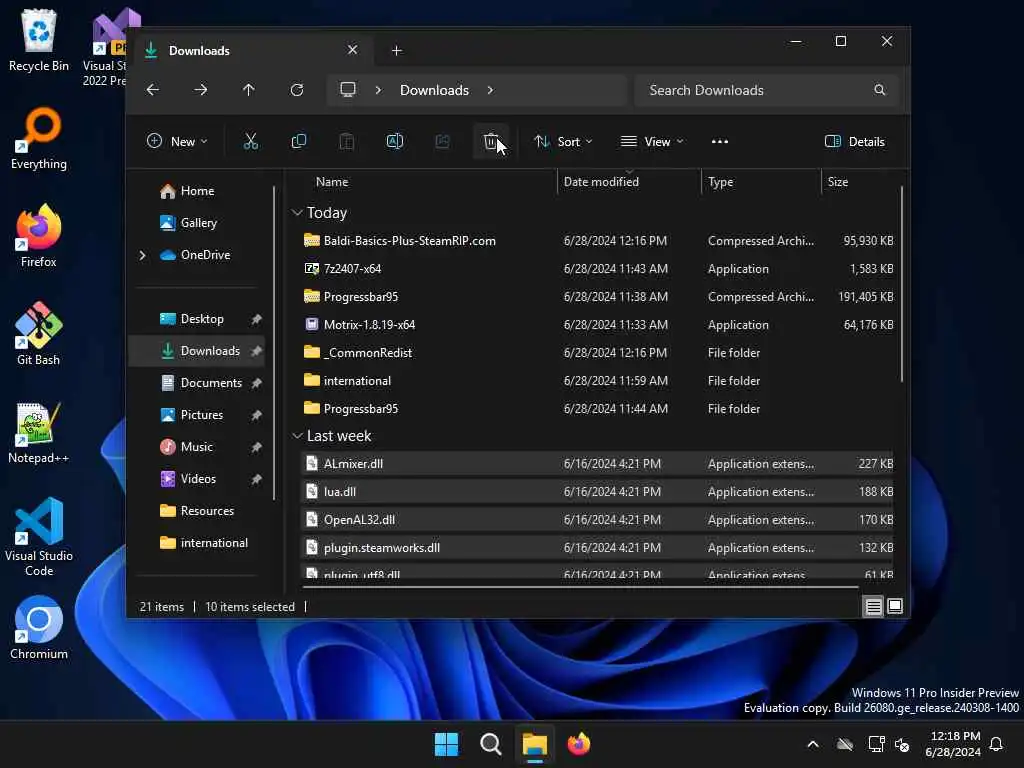Select the plugin.steamworks.dll file

[x=597, y=548]
